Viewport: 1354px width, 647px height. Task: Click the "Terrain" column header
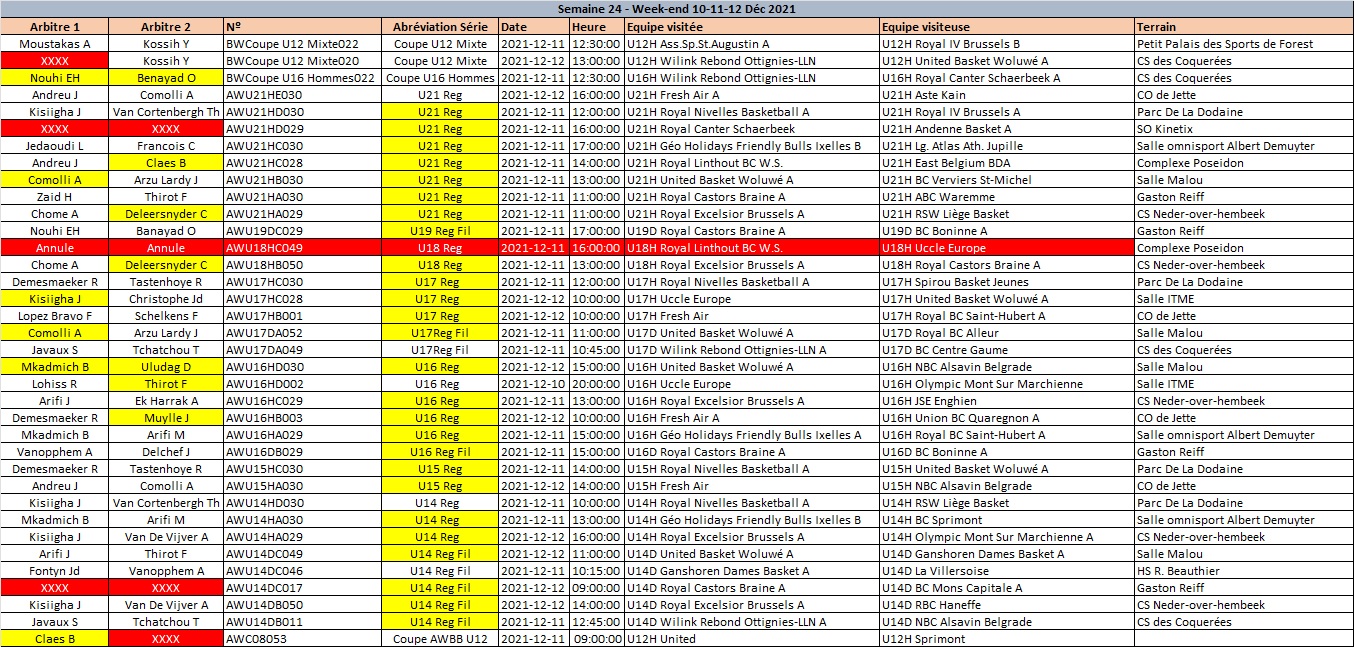pos(1243,27)
